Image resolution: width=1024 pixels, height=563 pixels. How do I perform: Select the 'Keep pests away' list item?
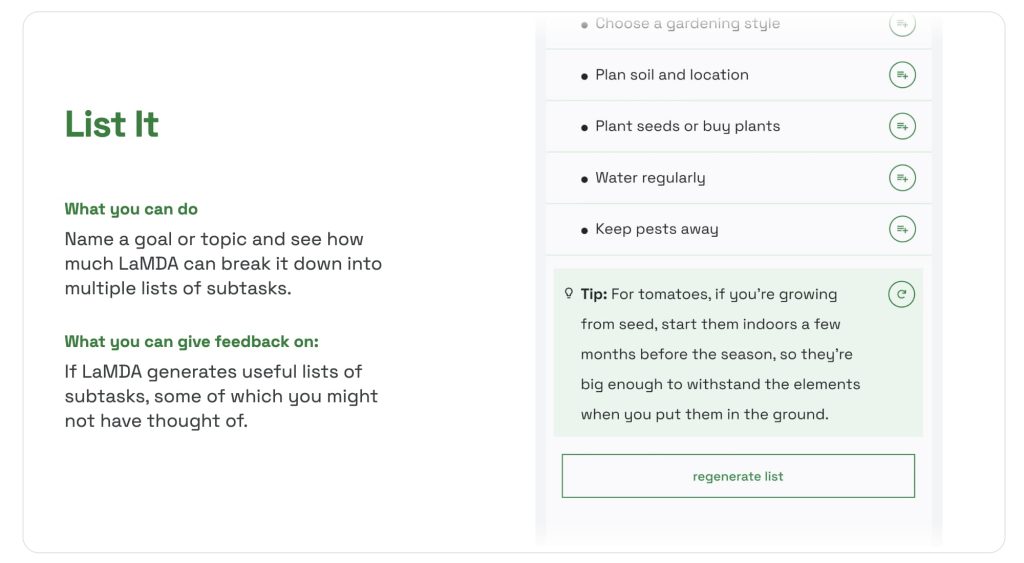[656, 229]
